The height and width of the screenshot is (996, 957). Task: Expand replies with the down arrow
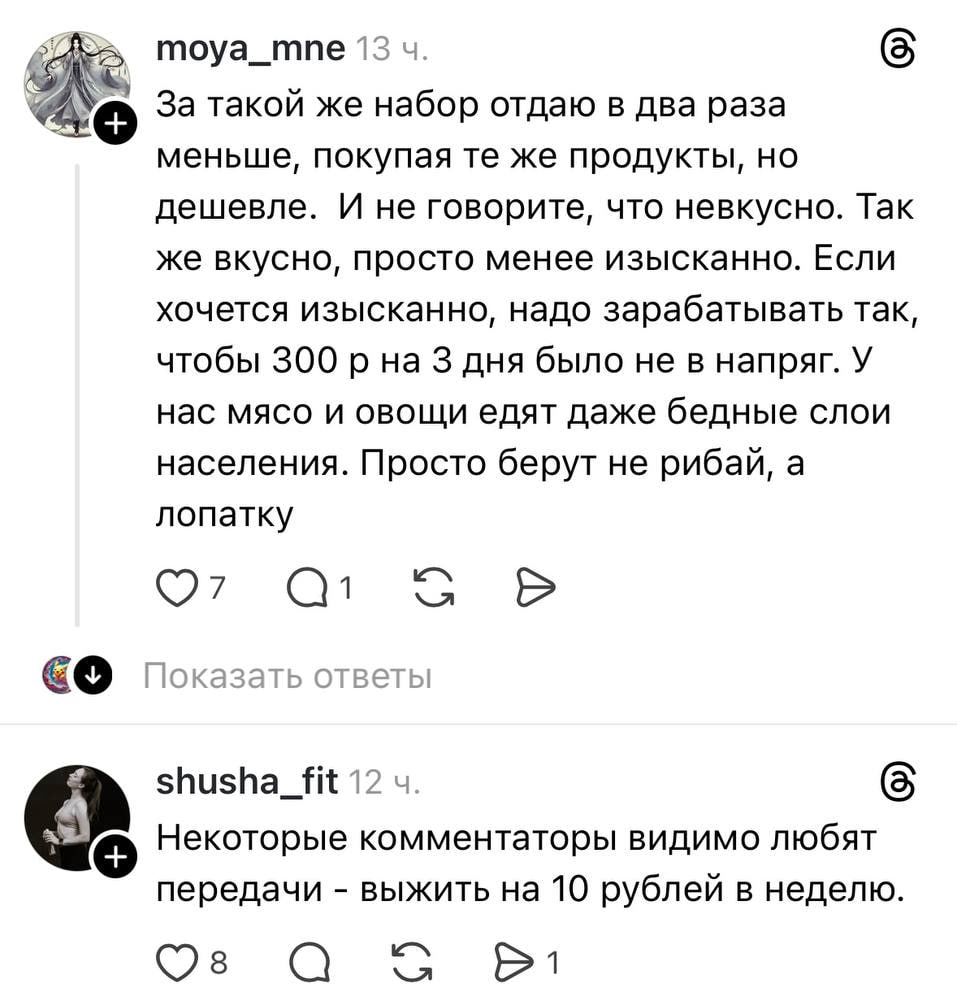click(92, 677)
